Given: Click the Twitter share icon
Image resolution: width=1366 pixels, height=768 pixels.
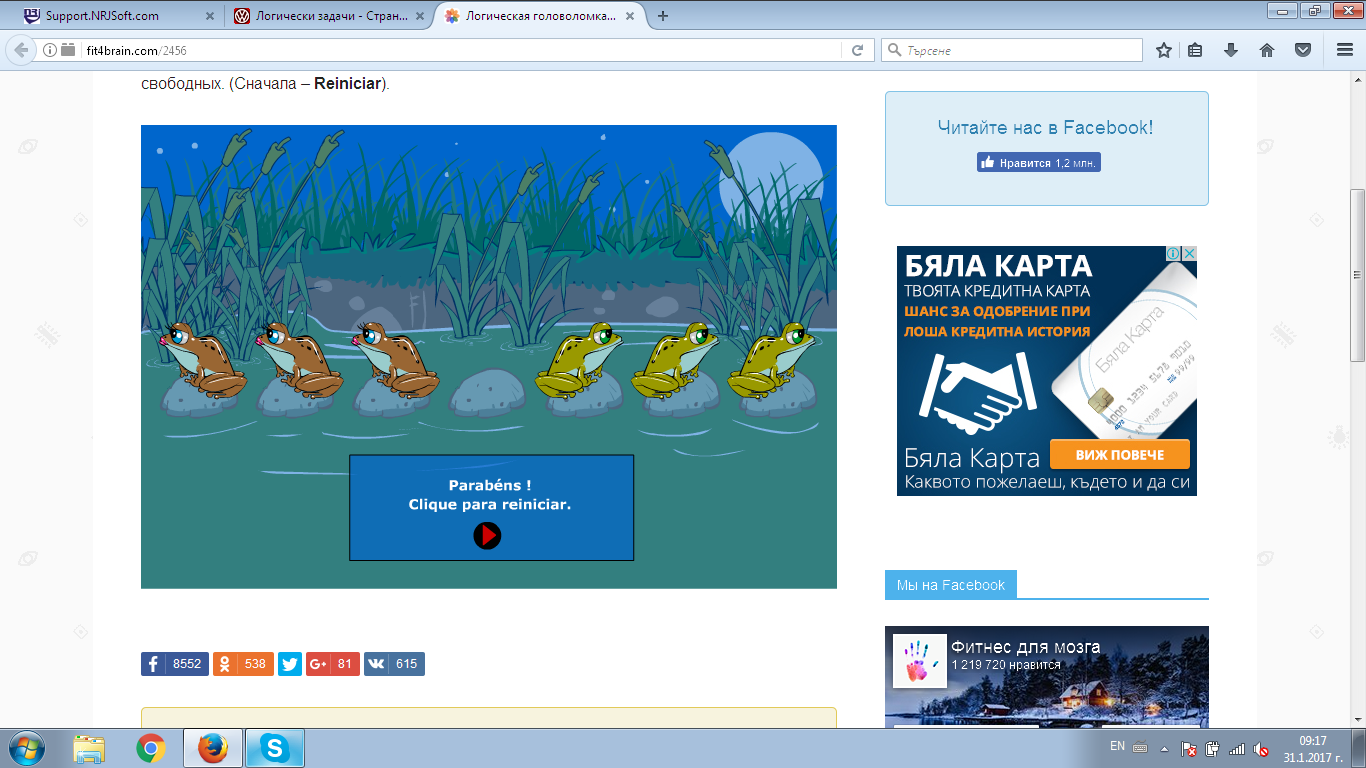Looking at the screenshot, I should (290, 664).
